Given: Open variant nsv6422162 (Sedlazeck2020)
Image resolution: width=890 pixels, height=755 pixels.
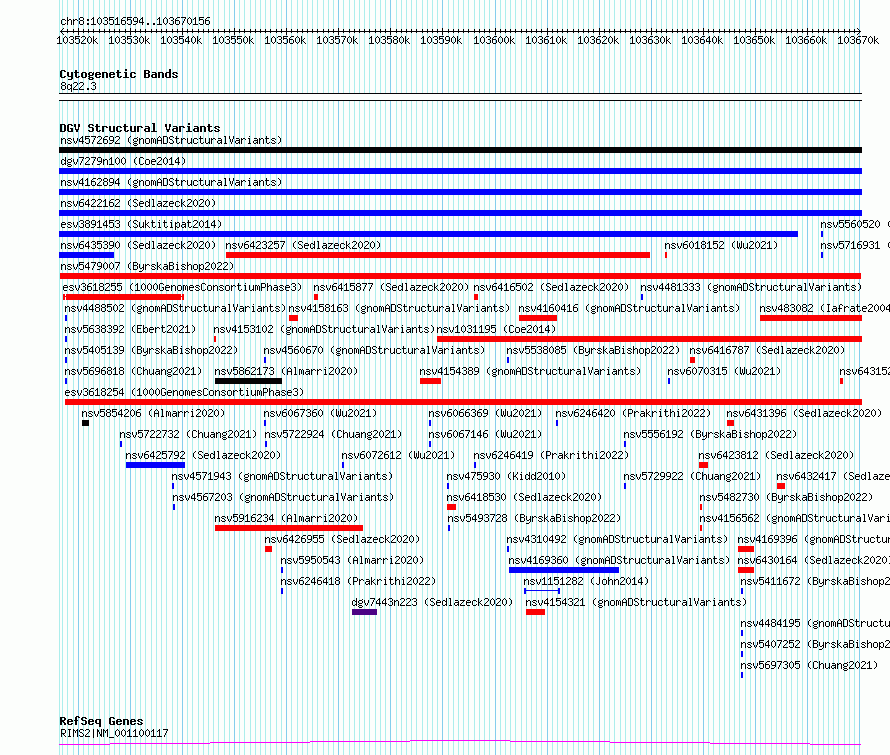Looking at the screenshot, I should tap(138, 203).
